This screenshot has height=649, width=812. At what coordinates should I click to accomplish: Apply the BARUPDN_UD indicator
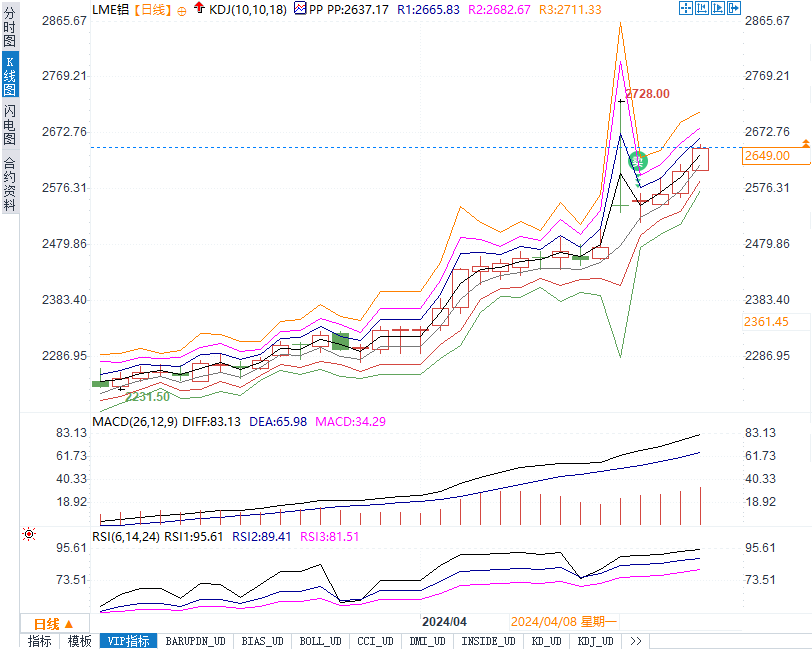tap(195, 641)
